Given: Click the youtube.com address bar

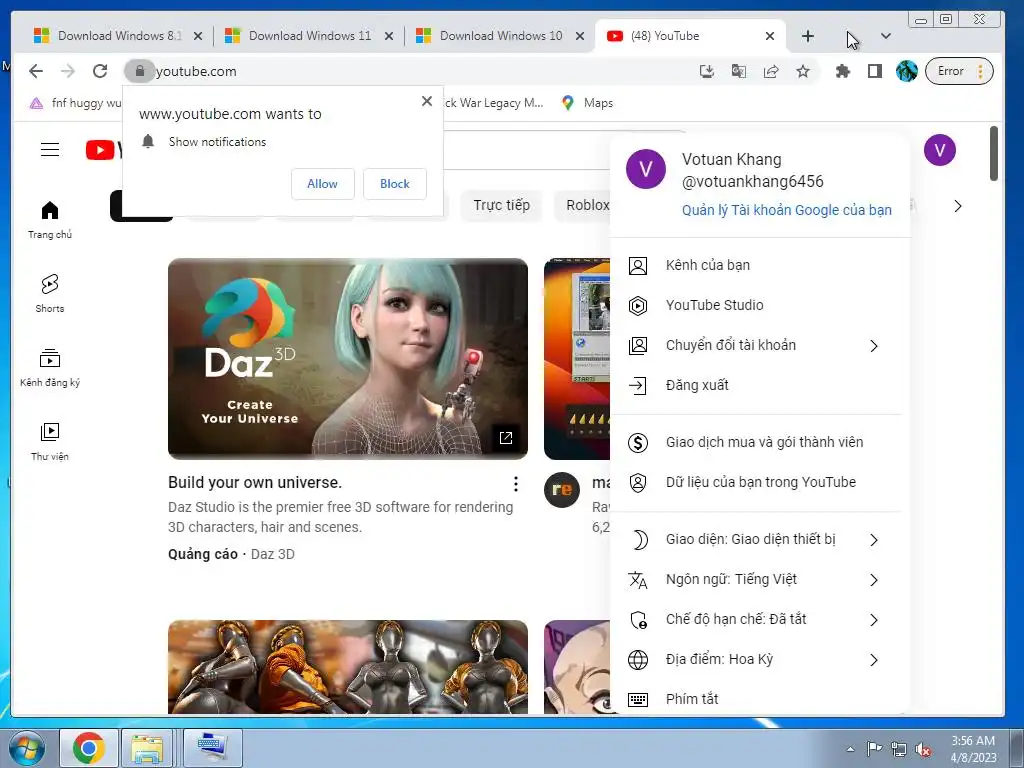Looking at the screenshot, I should tap(418, 71).
